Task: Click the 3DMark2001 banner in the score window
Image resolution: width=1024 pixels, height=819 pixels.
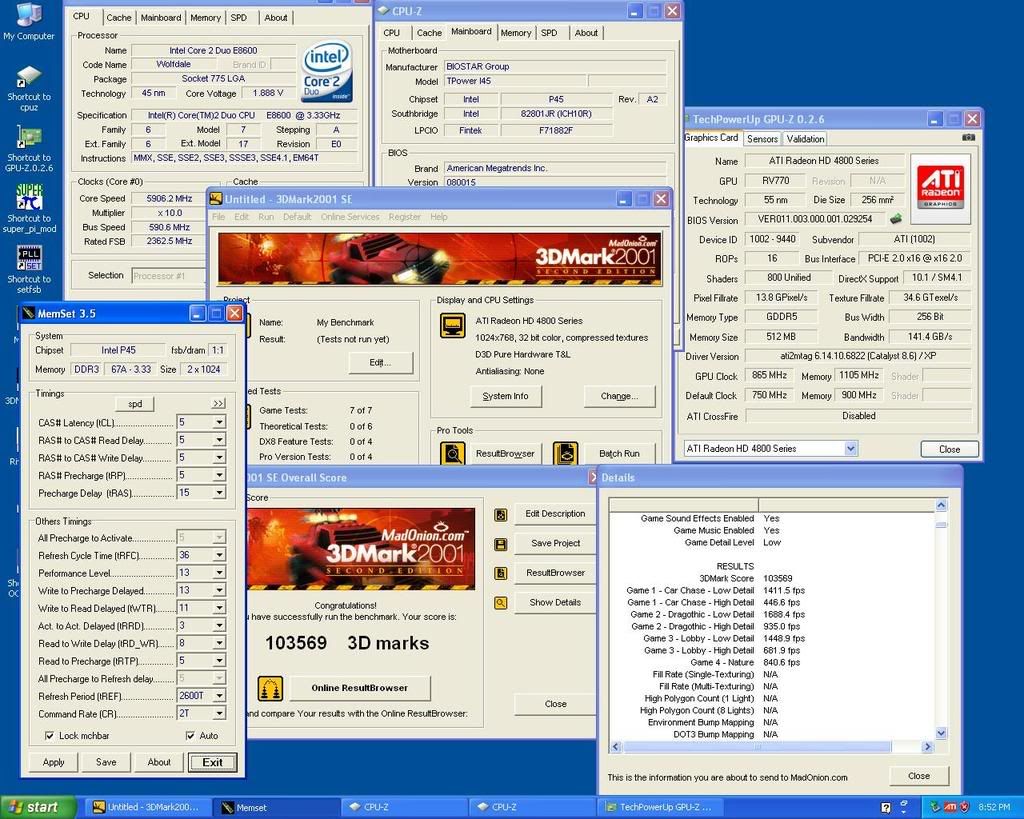Action: pyautogui.click(x=360, y=549)
